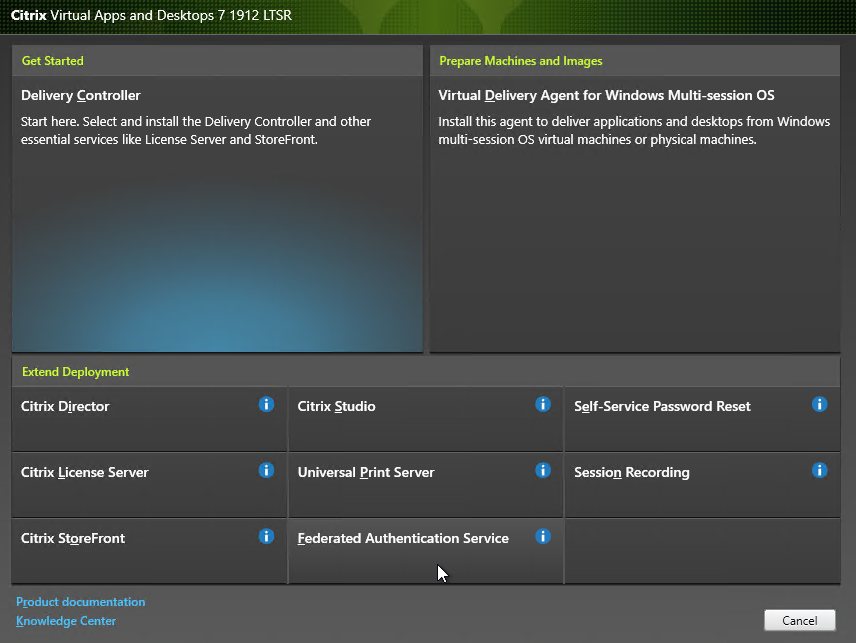The width and height of the screenshot is (856, 643).
Task: Select Universal Print Server option
Action: pos(366,473)
